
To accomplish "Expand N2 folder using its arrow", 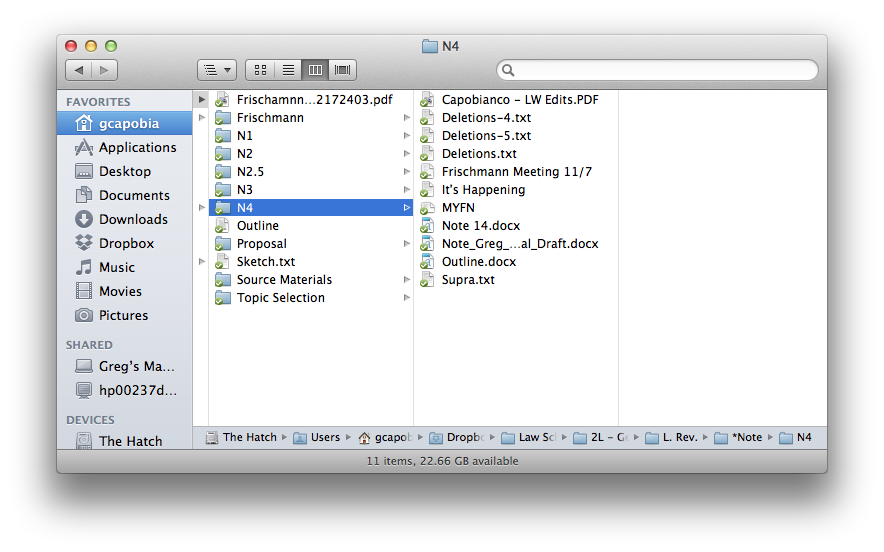I will pyautogui.click(x=406, y=154).
